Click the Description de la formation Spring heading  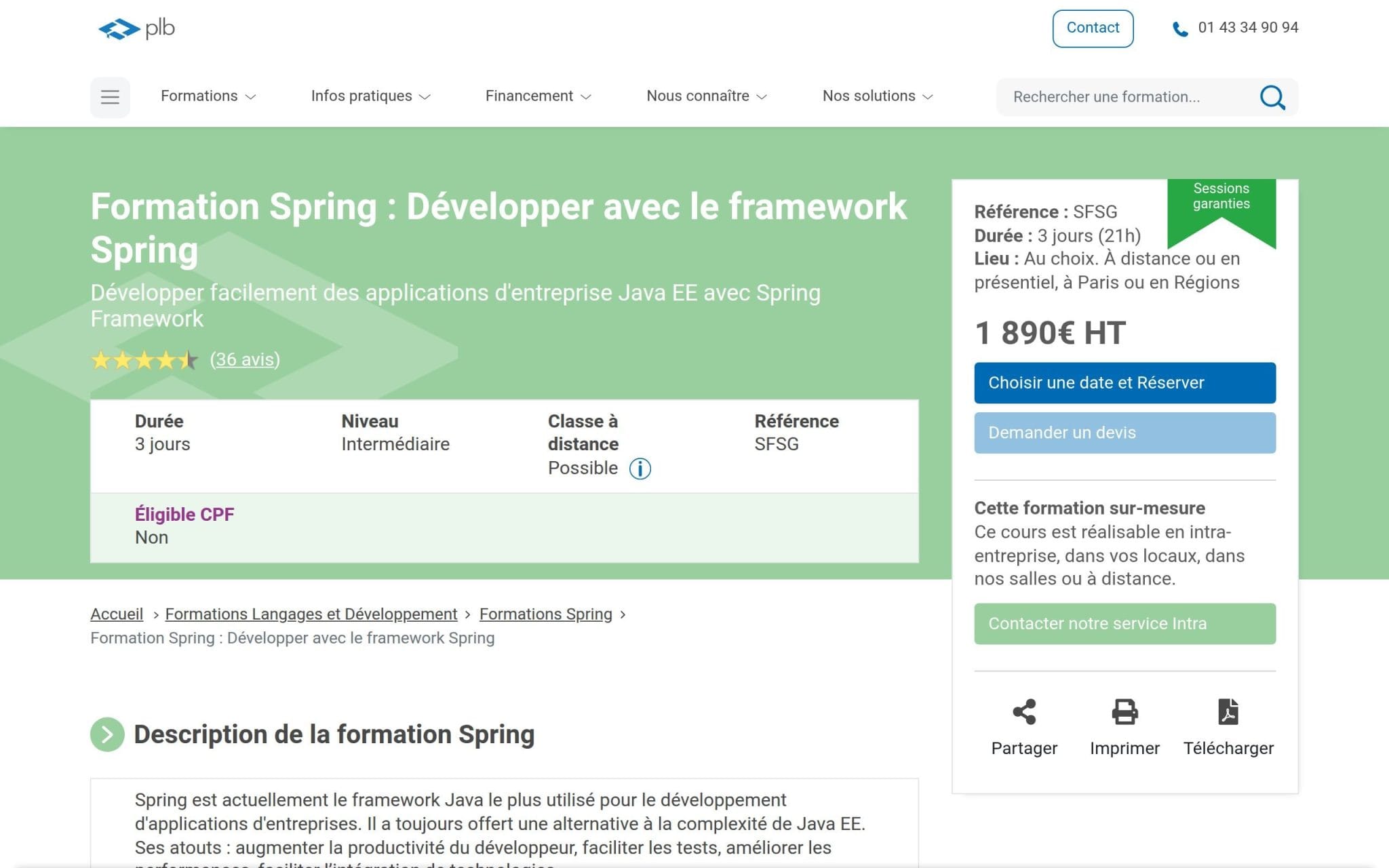(x=334, y=734)
